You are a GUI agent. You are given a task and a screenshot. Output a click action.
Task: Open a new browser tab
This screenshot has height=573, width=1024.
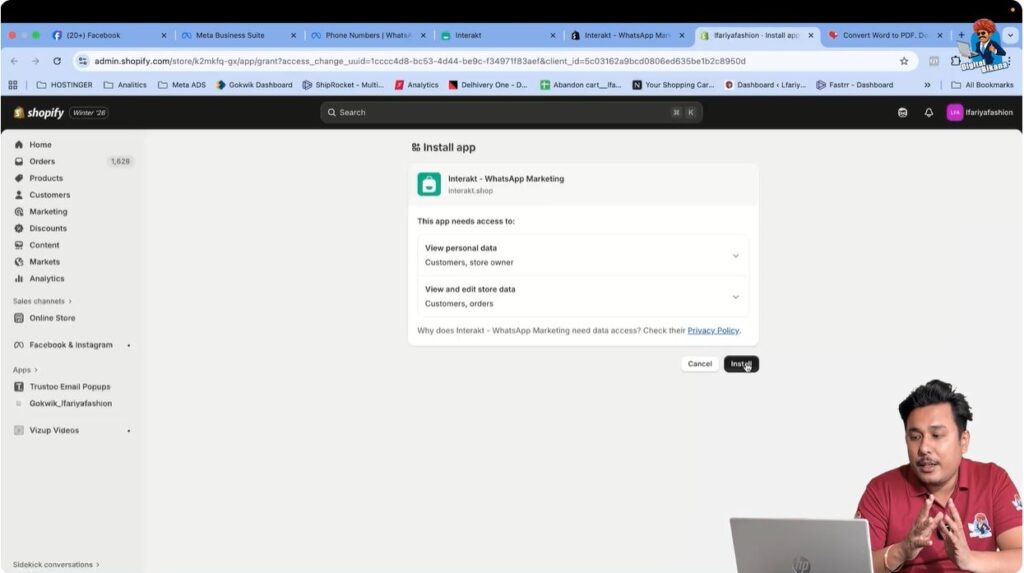coord(961,35)
